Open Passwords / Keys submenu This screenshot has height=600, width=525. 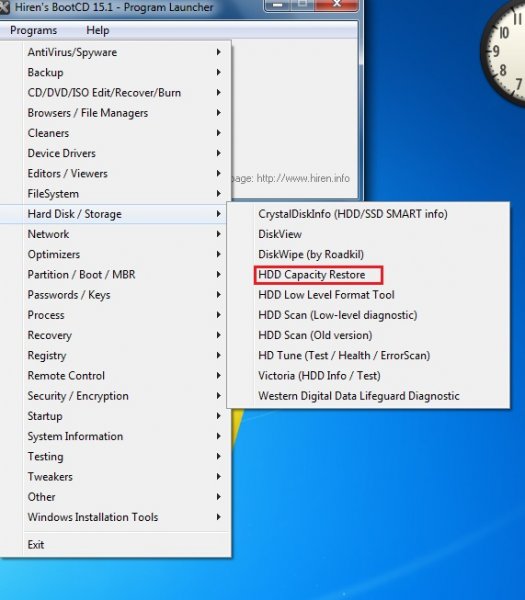point(115,295)
